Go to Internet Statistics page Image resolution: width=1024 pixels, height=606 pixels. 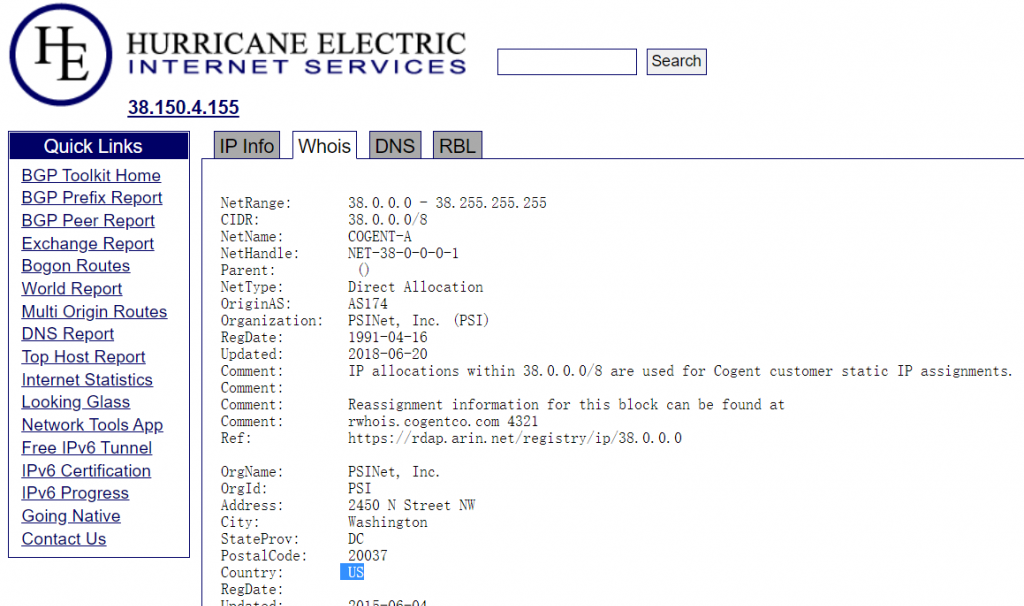[87, 379]
